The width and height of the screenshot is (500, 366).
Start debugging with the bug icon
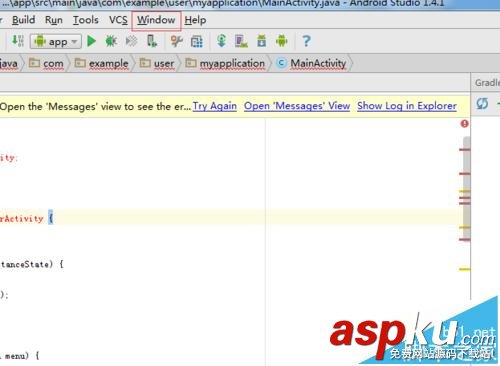111,41
